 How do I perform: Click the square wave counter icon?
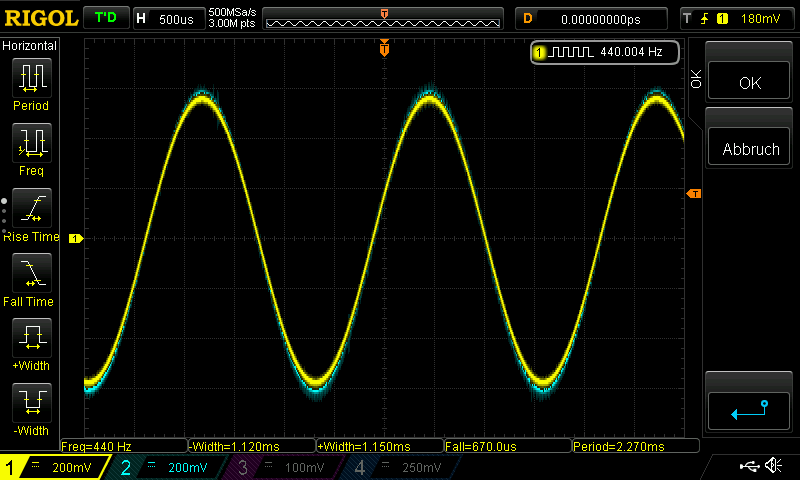click(x=571, y=52)
